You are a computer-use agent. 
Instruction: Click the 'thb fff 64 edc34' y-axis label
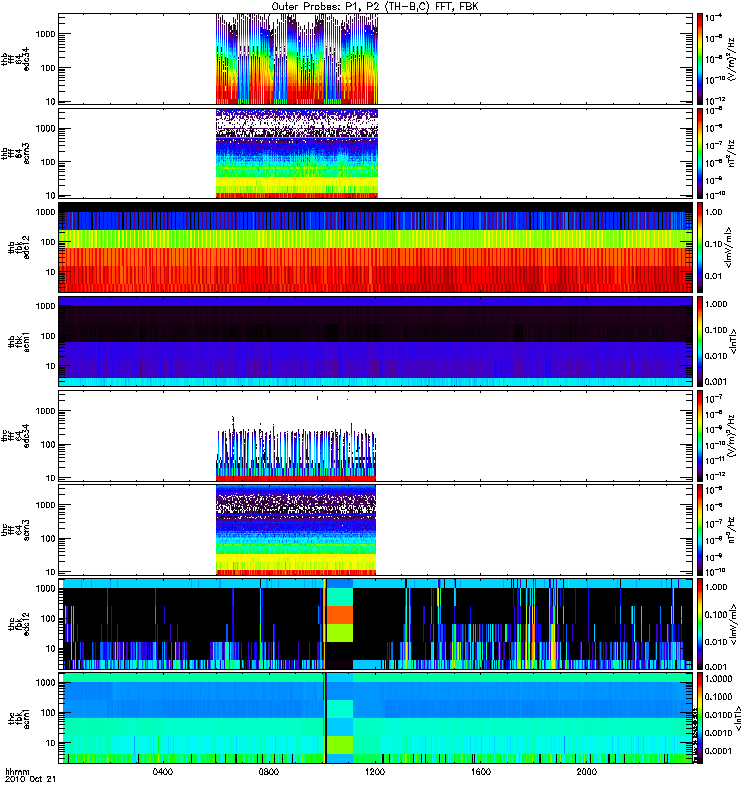point(15,59)
